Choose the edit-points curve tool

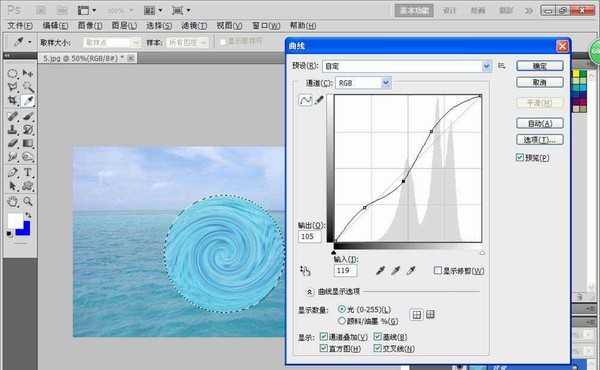(x=305, y=100)
